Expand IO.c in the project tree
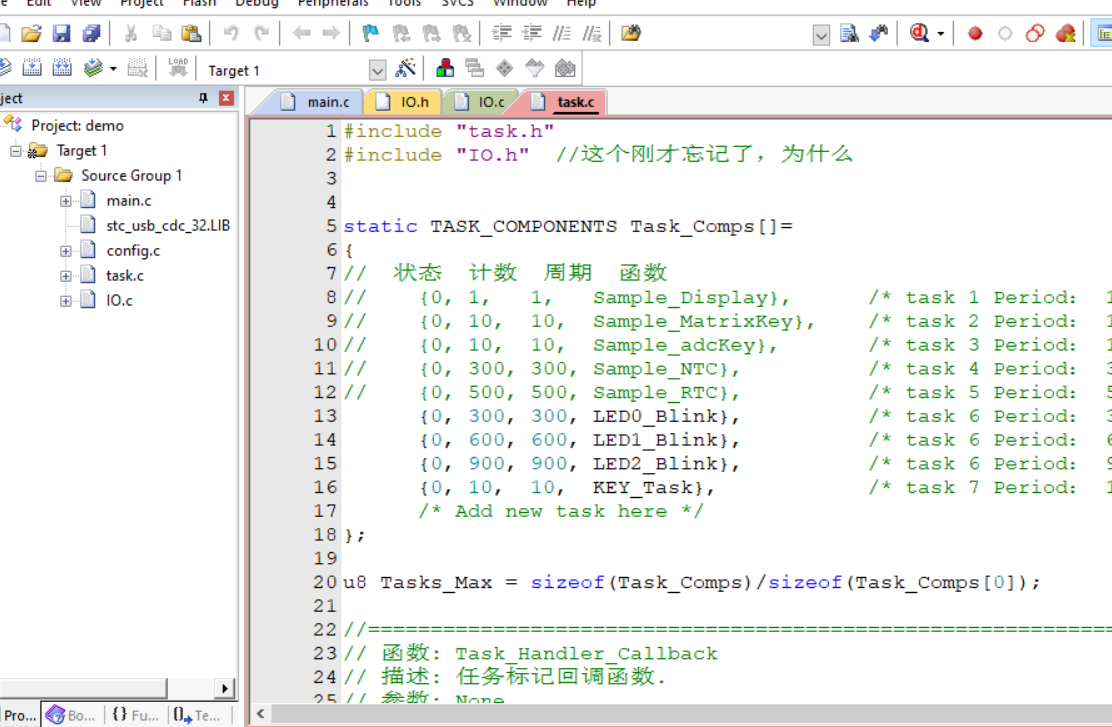1112x727 pixels. (x=66, y=301)
